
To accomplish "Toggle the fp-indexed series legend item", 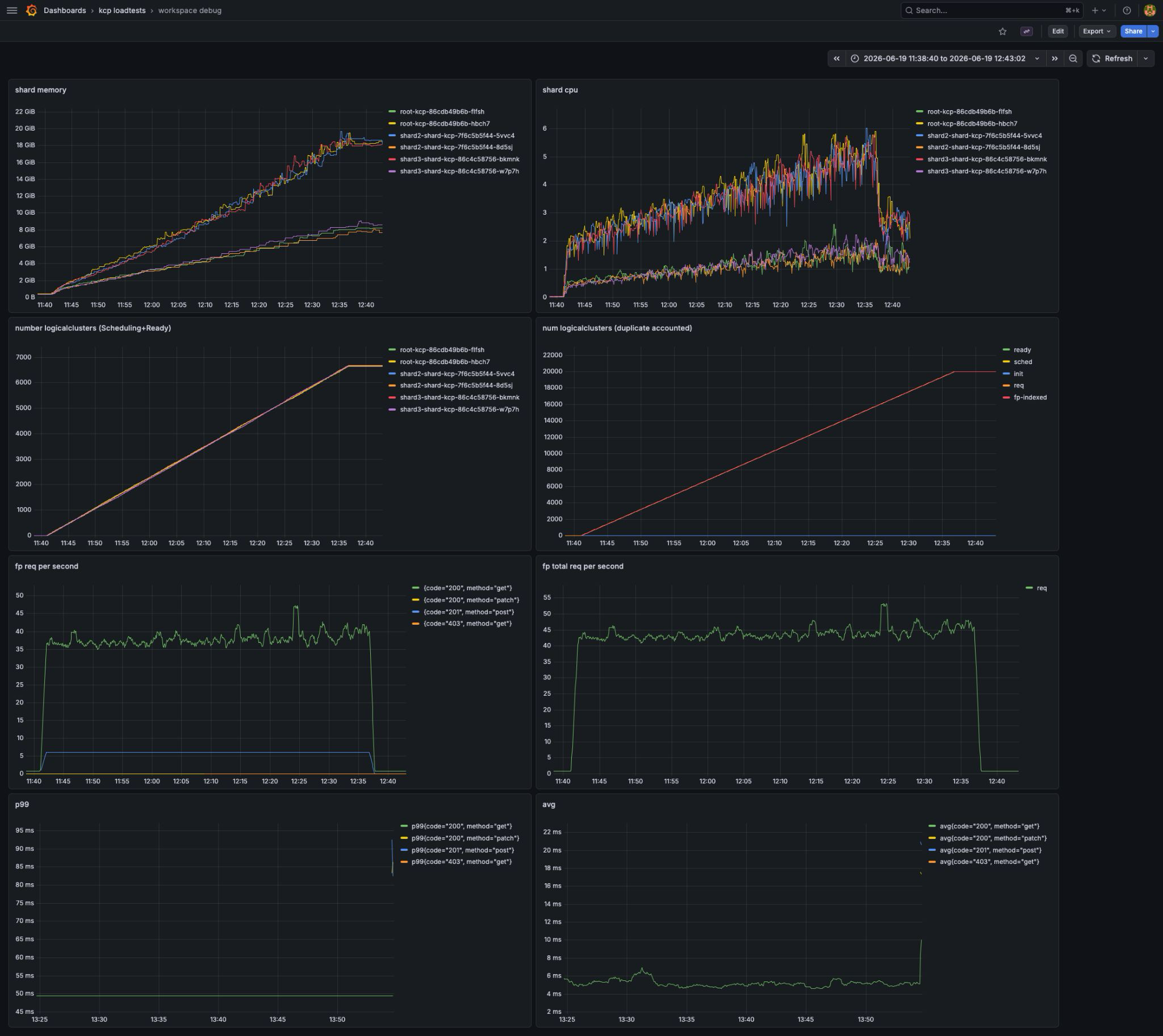I will click(1030, 398).
